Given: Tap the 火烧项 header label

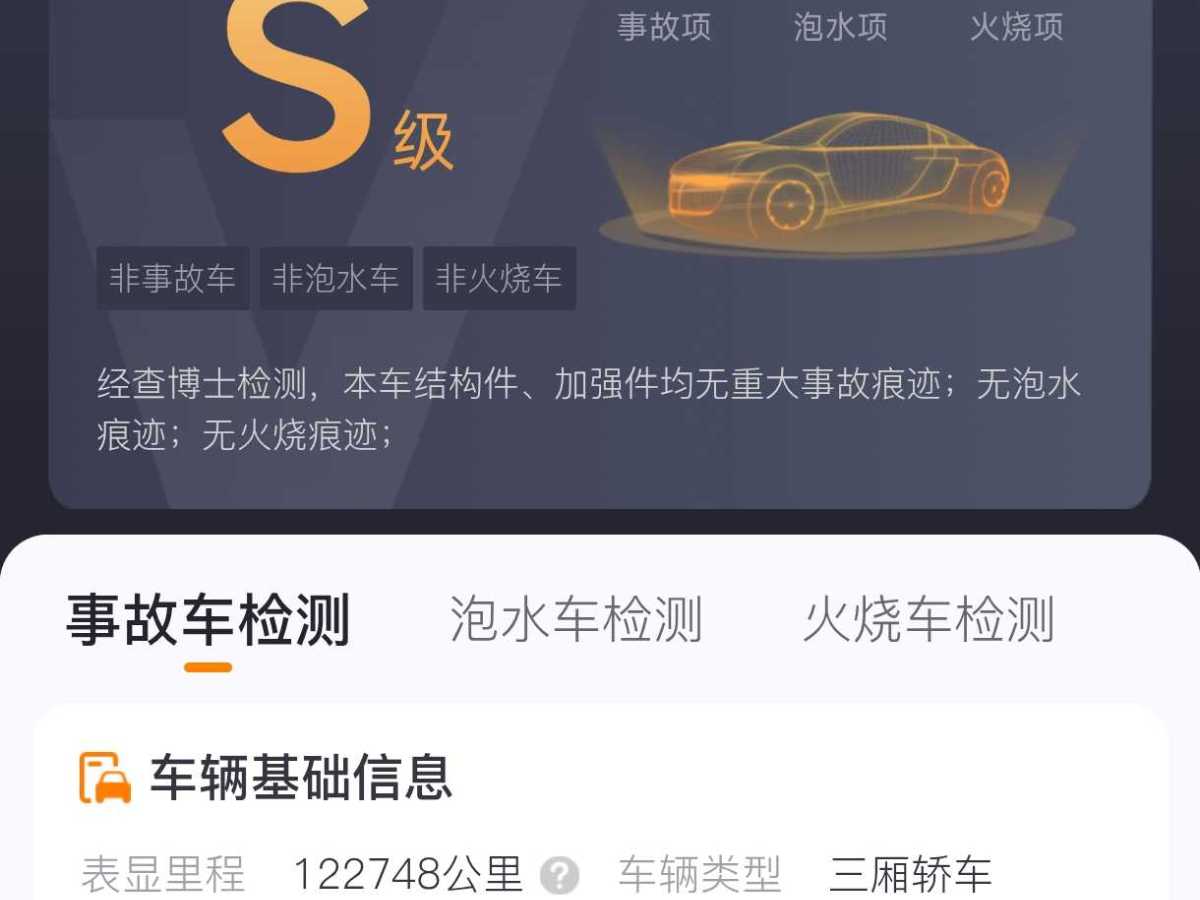Looking at the screenshot, I should (1016, 27).
